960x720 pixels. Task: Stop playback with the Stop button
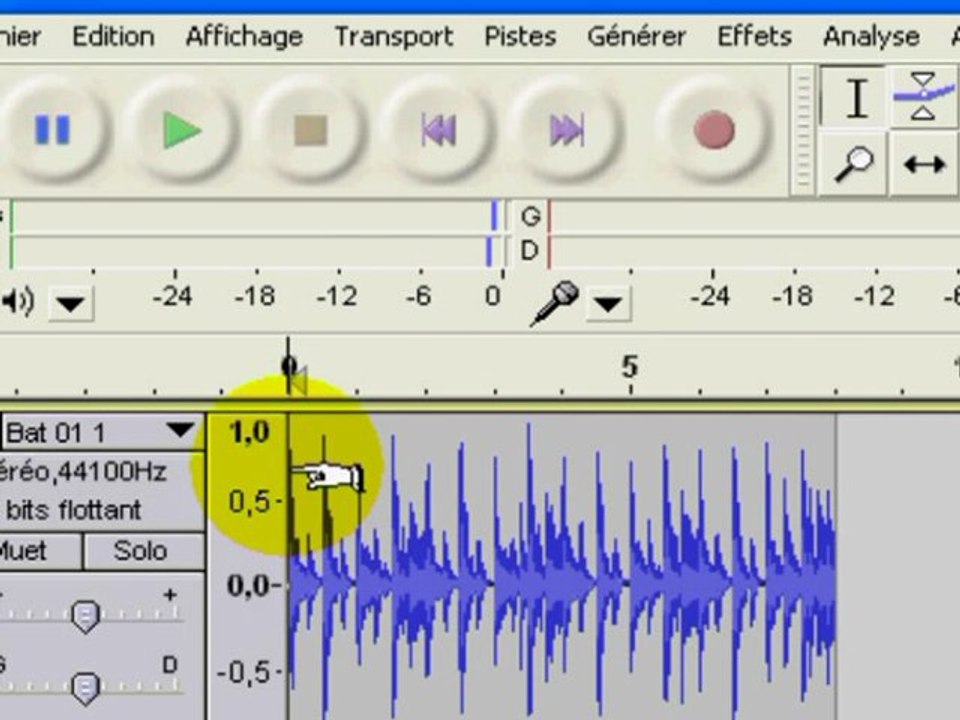click(x=310, y=130)
